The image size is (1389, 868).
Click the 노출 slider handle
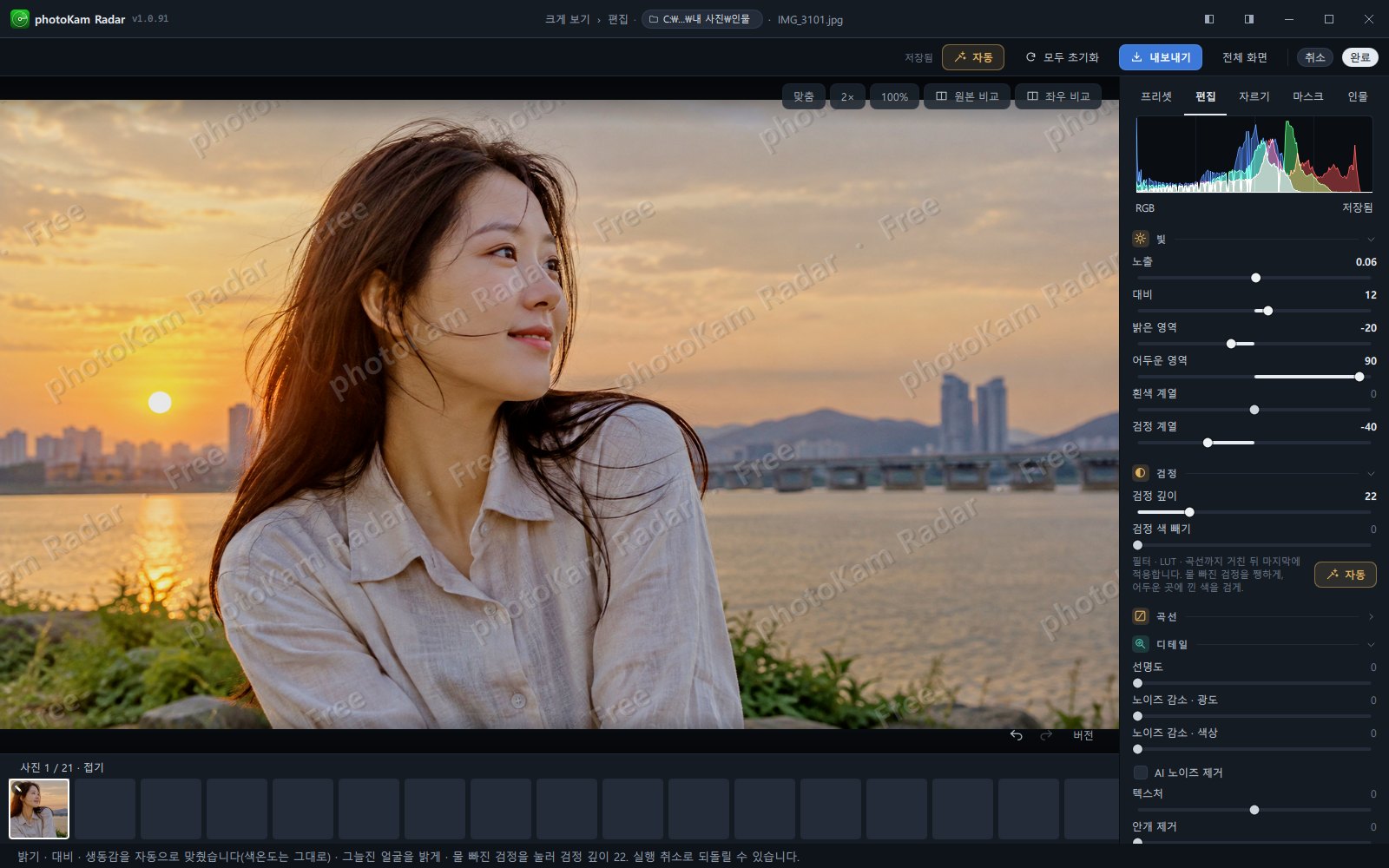[x=1255, y=278]
